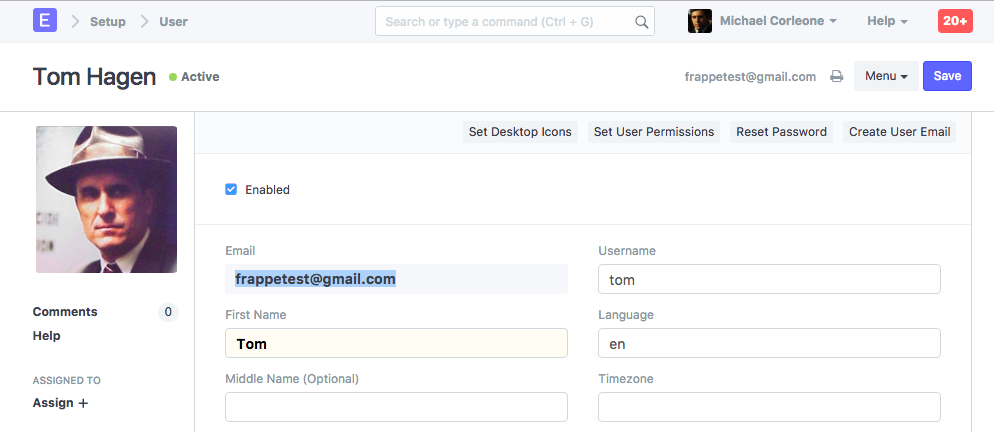The image size is (994, 432).
Task: Click the print icon
Action: click(837, 76)
